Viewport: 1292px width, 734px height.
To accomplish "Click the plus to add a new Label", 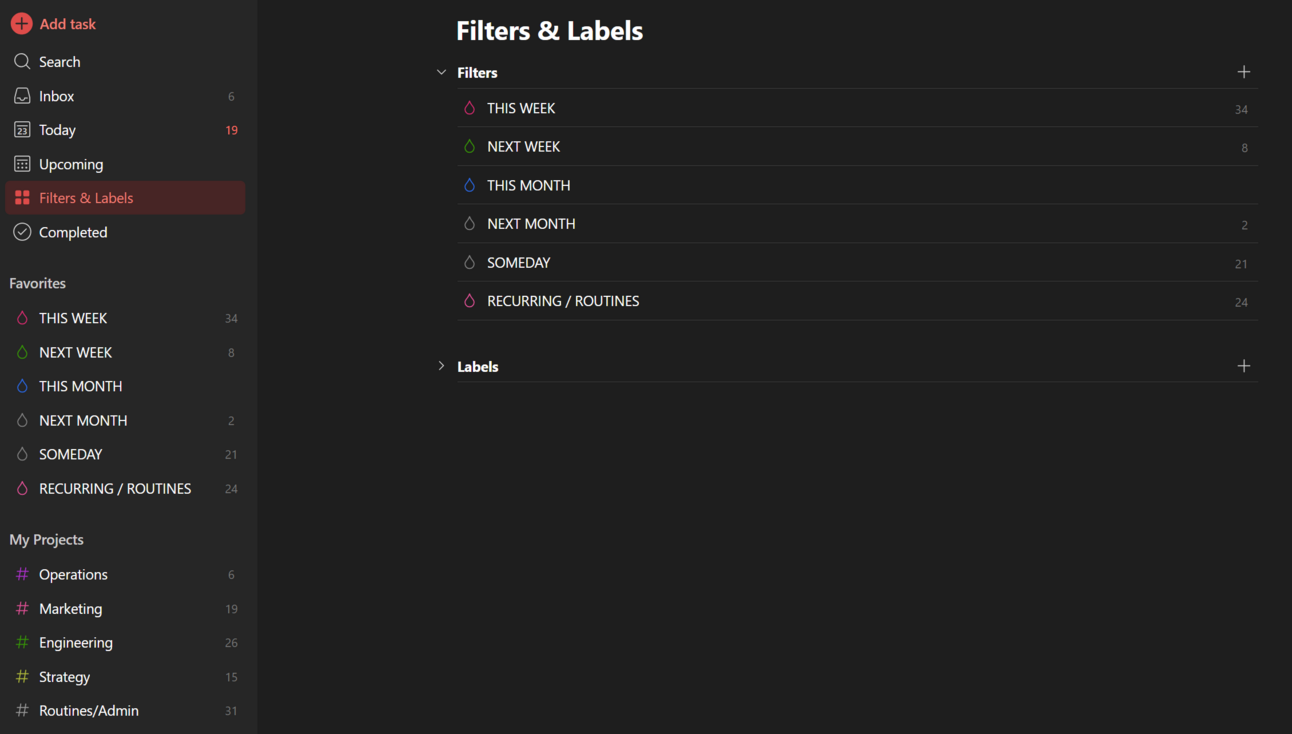I will click(x=1244, y=365).
